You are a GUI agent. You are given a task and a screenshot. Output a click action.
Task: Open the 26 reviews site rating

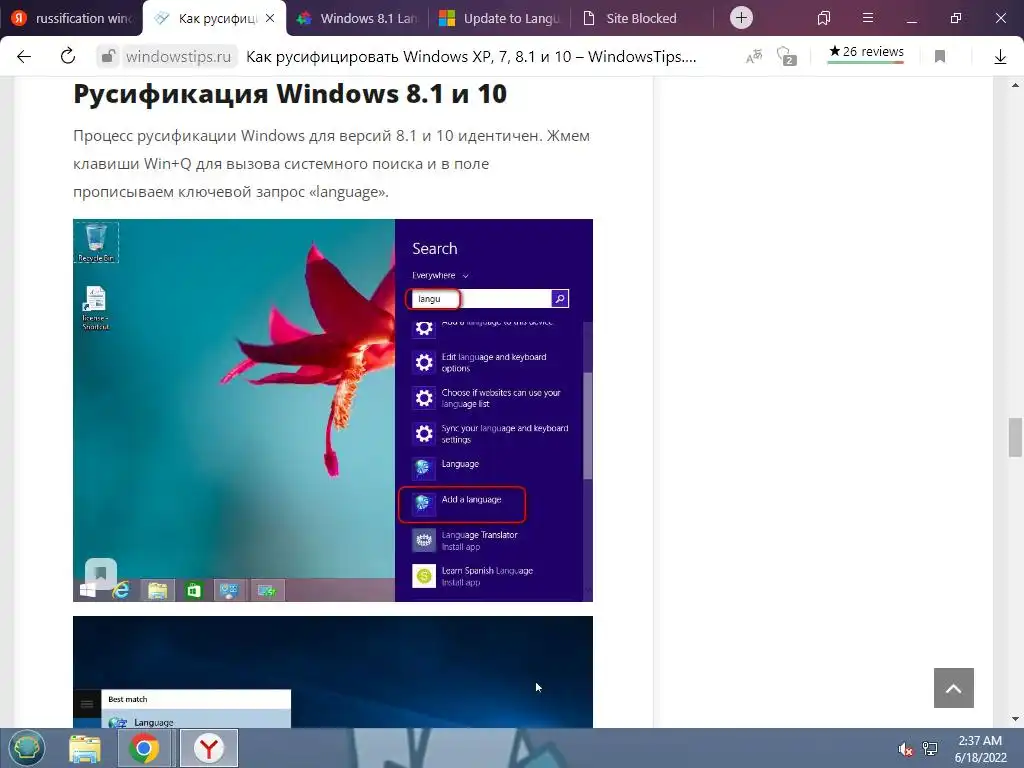click(866, 52)
